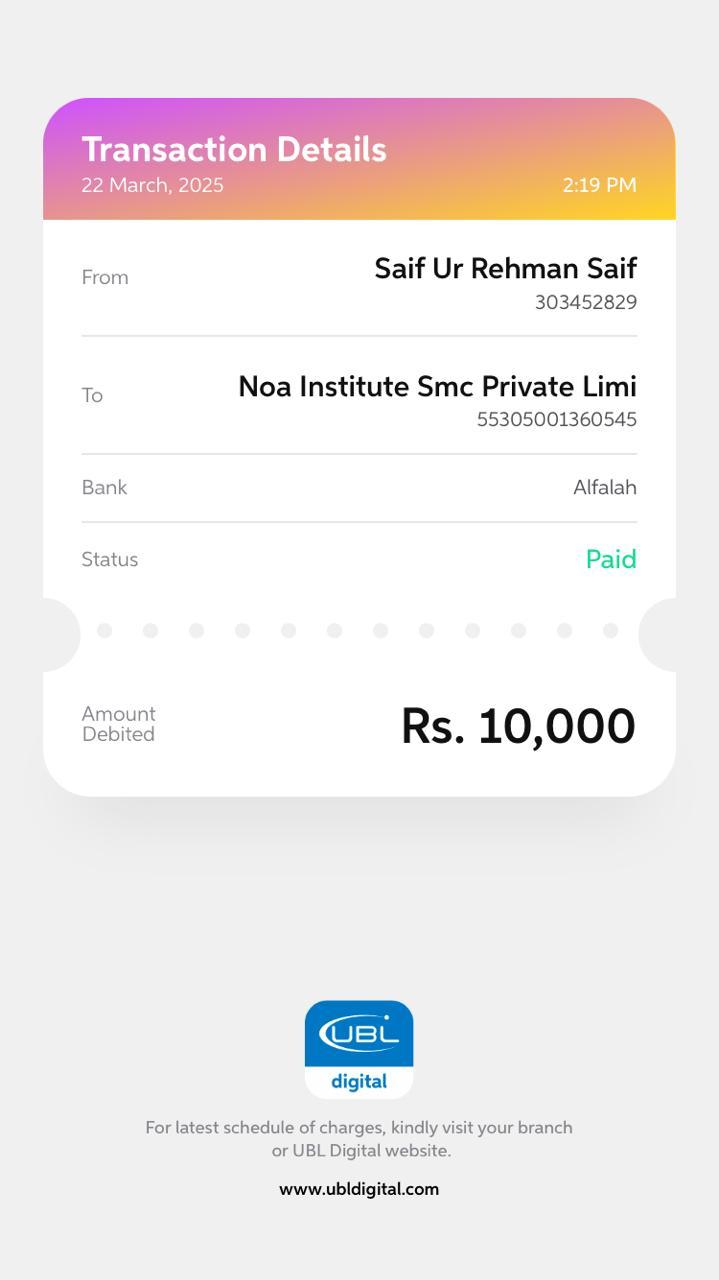Click the dotted receipt tear line
Screen dimensions: 719x1280
[358, 630]
